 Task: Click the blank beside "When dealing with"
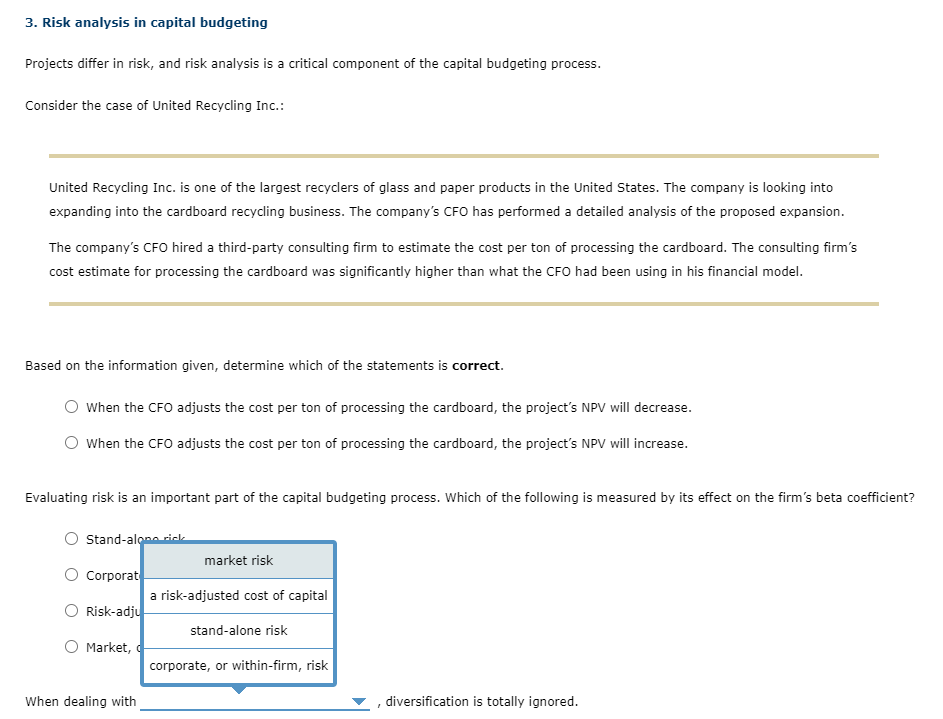(x=250, y=701)
